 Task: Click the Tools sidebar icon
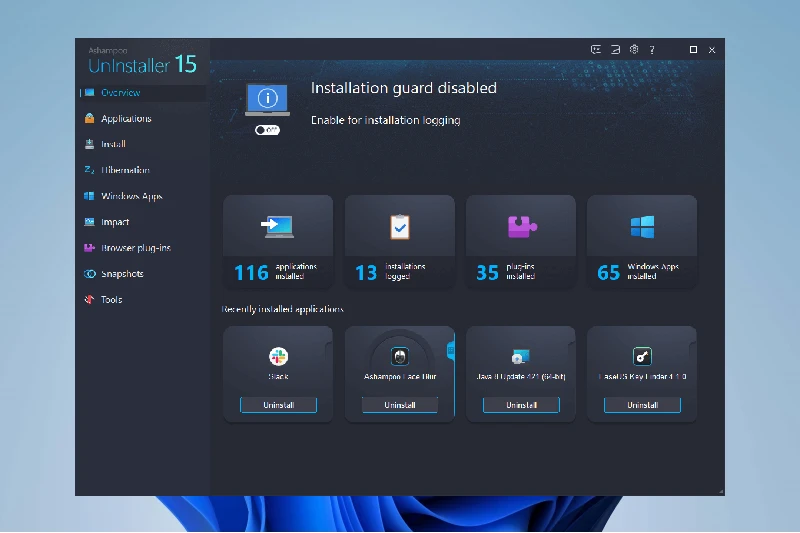pos(89,299)
